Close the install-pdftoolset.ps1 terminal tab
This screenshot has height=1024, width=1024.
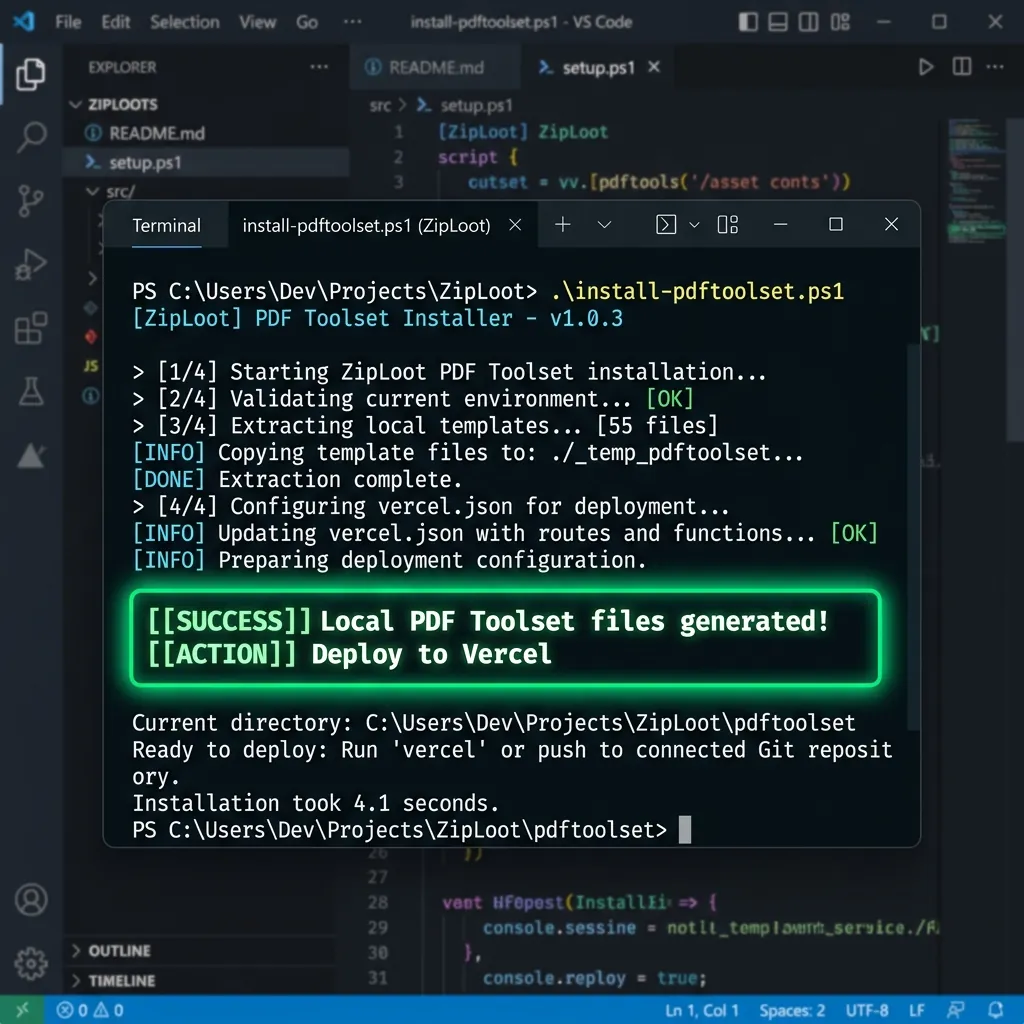[515, 225]
